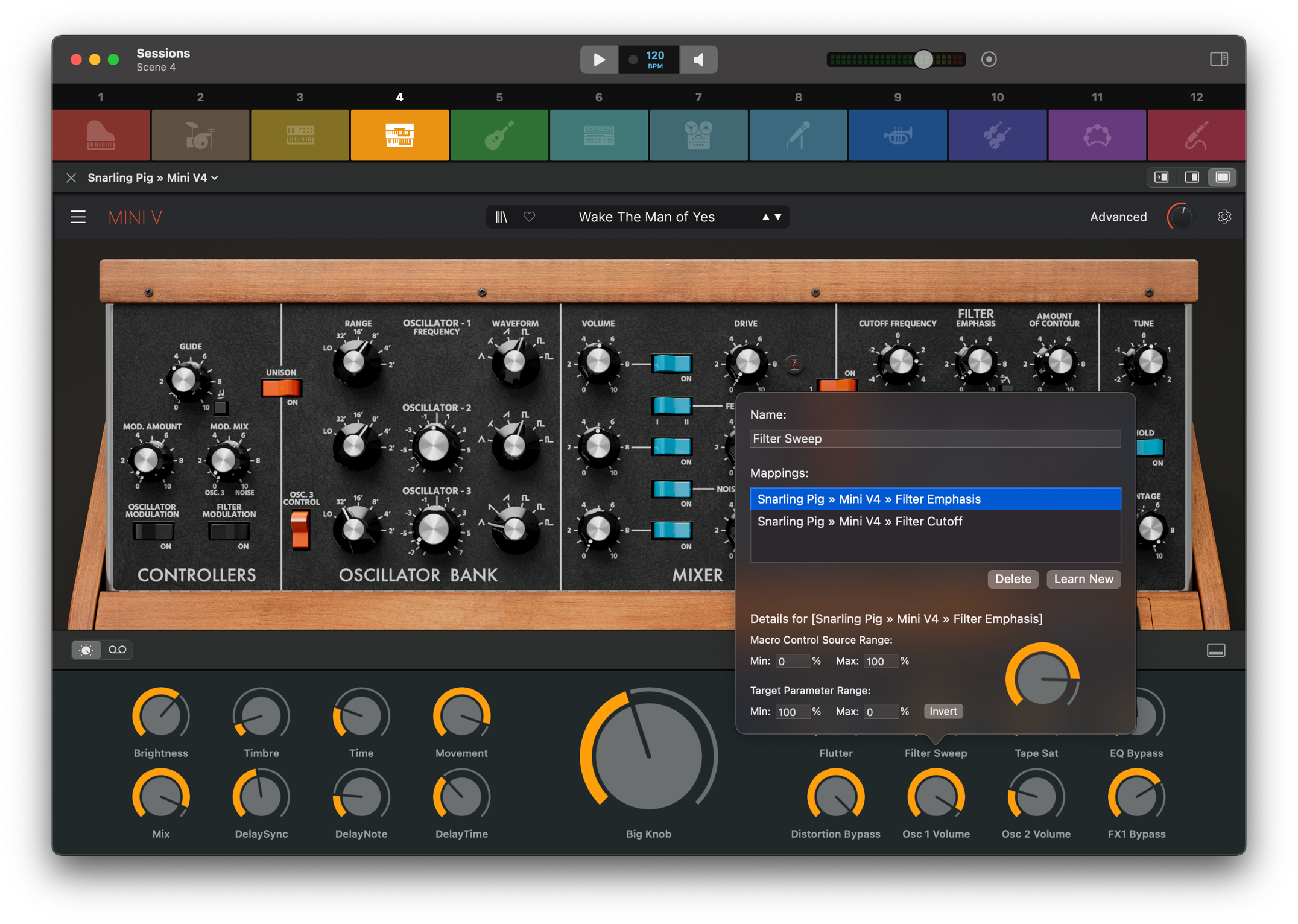The width and height of the screenshot is (1298, 924).
Task: Click the Osc 1 Volume macro knob
Action: 936,797
